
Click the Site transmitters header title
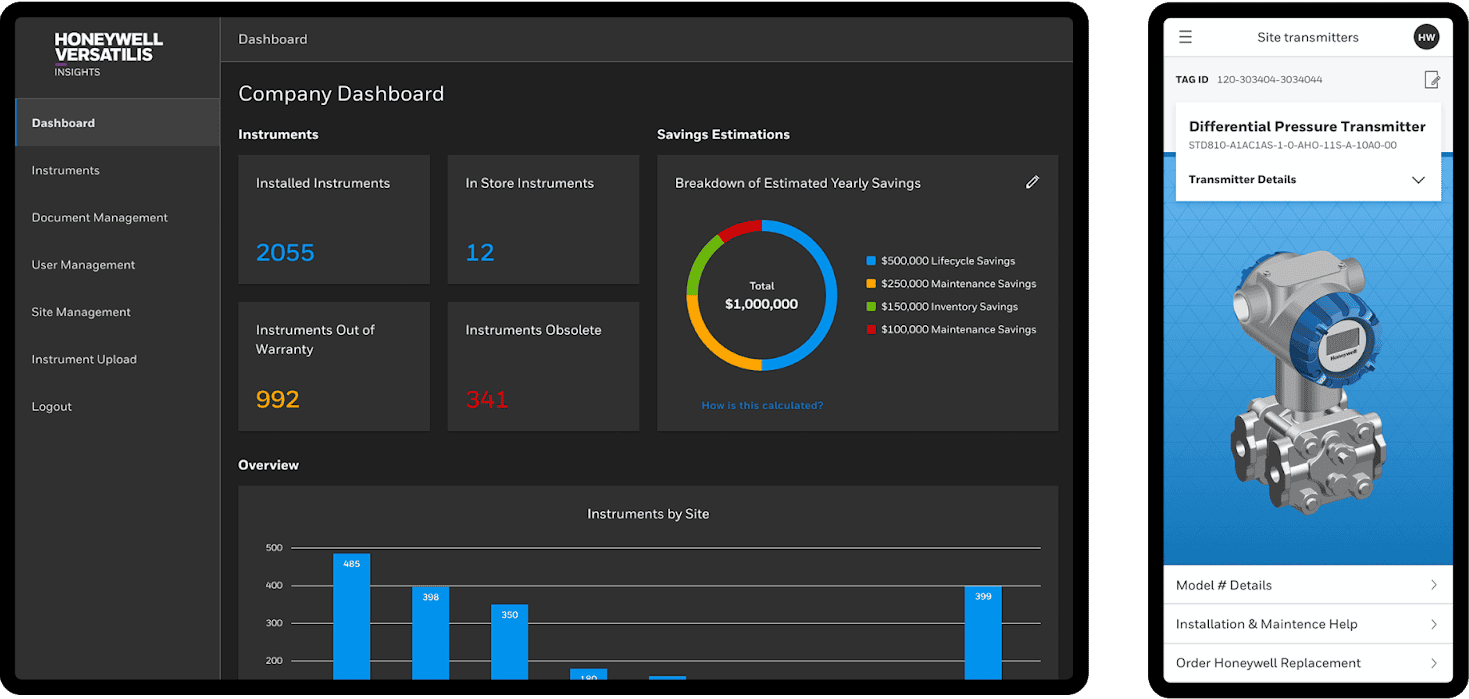pyautogui.click(x=1308, y=38)
